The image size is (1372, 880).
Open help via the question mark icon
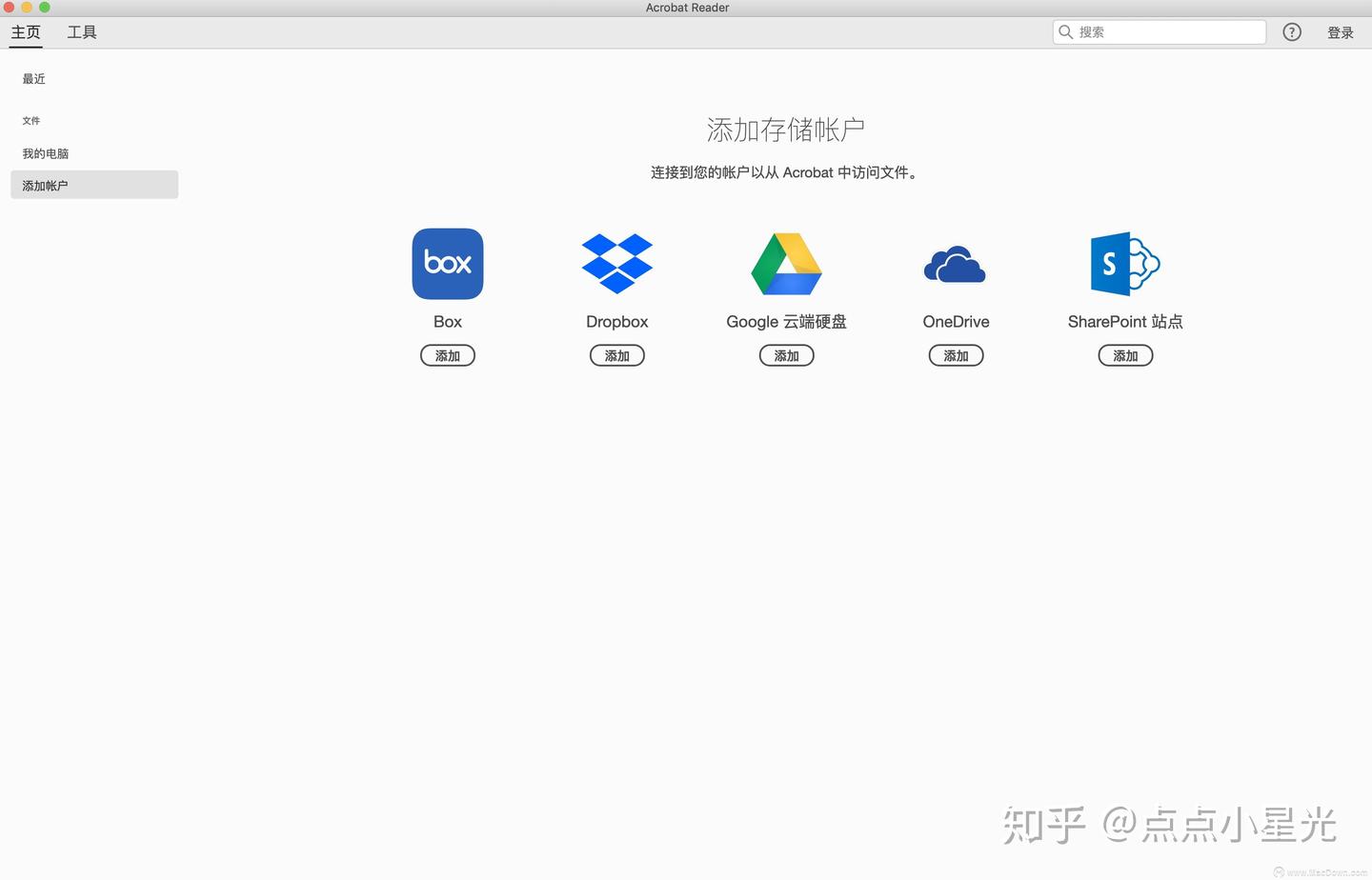[x=1291, y=31]
